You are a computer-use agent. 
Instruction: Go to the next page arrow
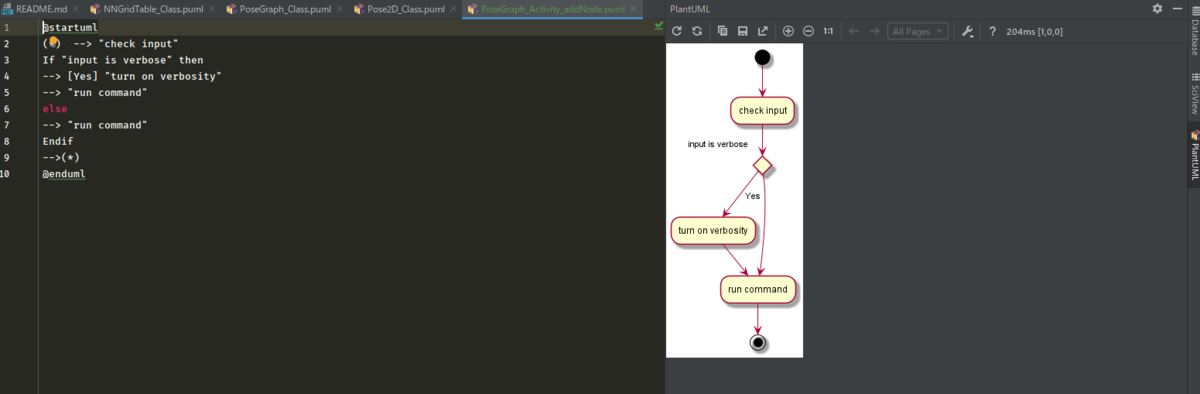(x=874, y=31)
